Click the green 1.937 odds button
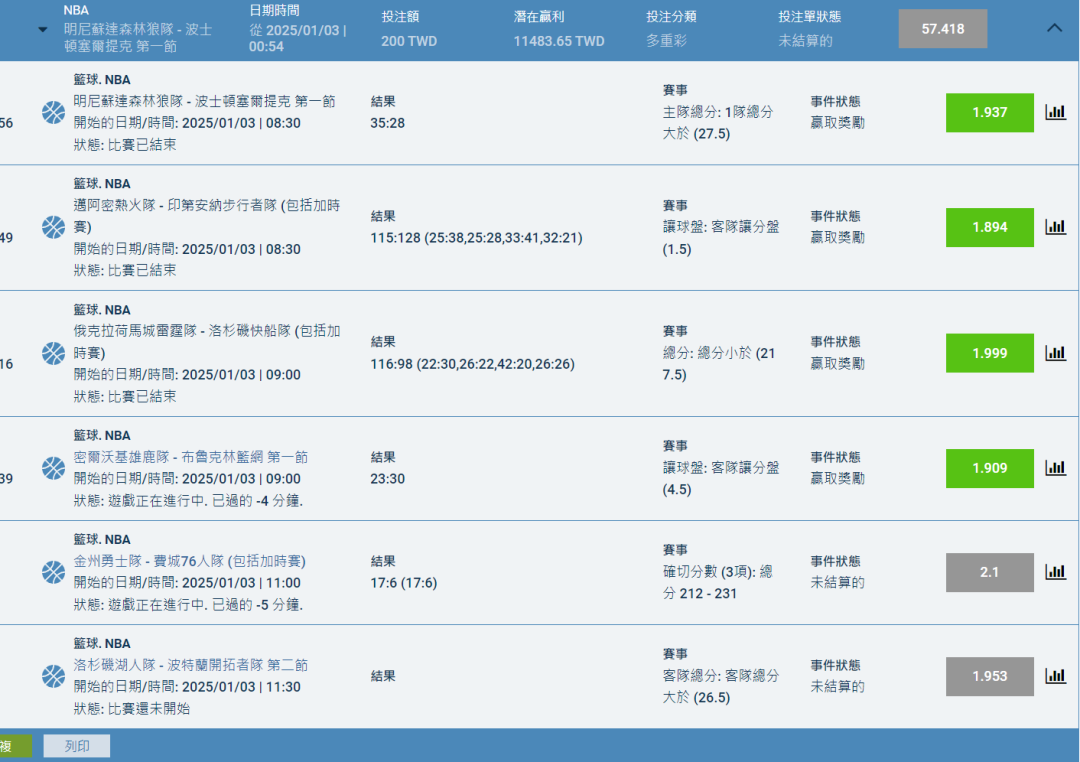Viewport: 1080px width, 762px height. 989,112
